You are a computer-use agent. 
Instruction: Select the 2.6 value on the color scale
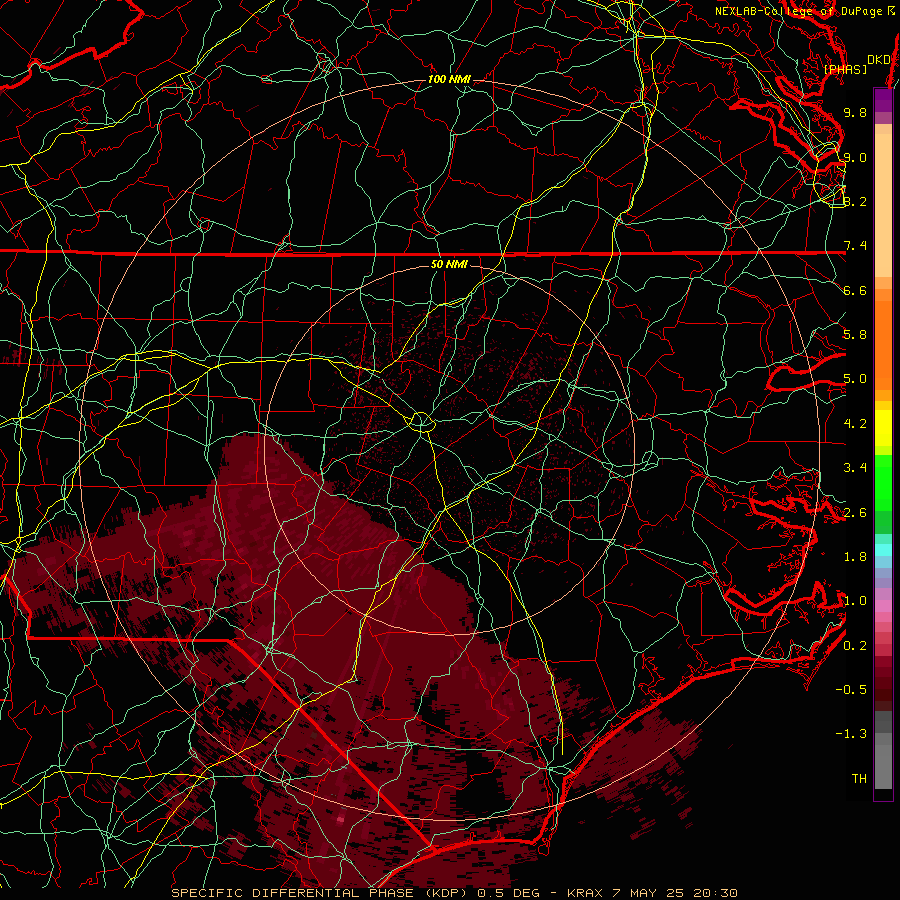click(855, 513)
